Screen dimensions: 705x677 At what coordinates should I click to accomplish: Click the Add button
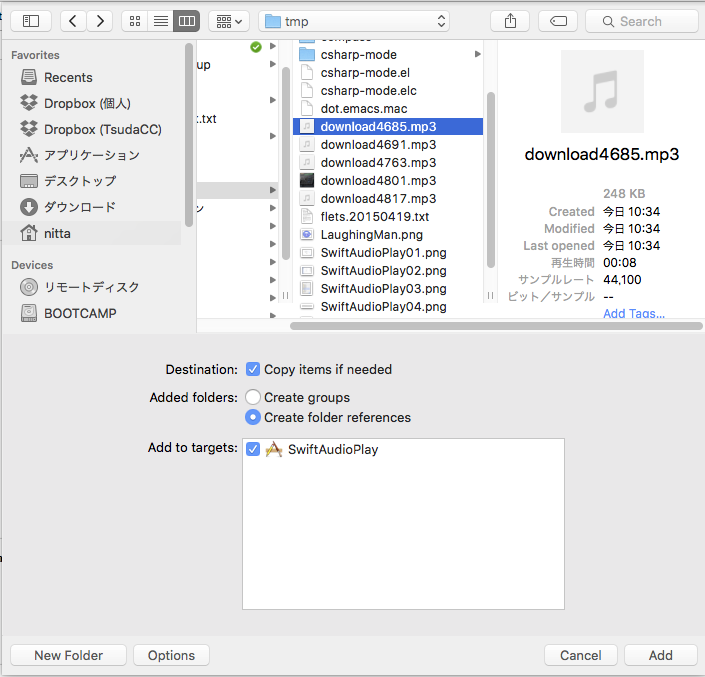pos(660,655)
